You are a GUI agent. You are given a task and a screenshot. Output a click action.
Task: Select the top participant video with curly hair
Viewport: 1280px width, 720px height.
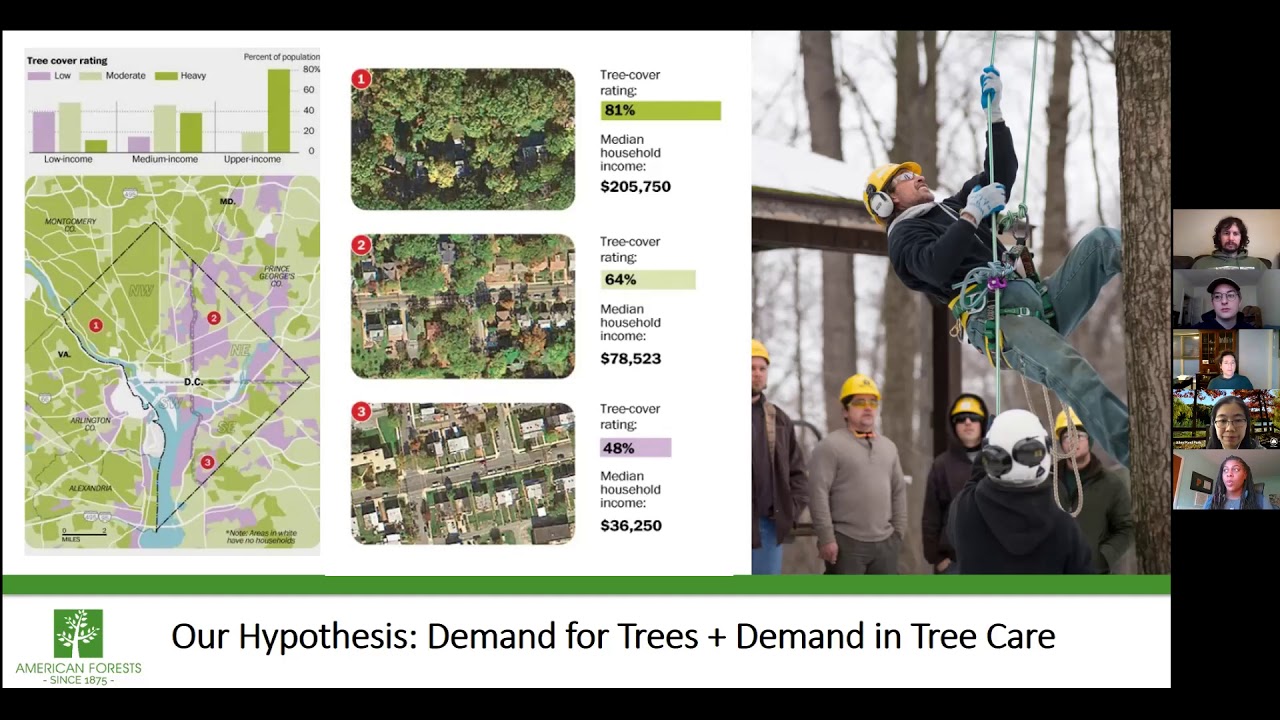[x=1226, y=239]
